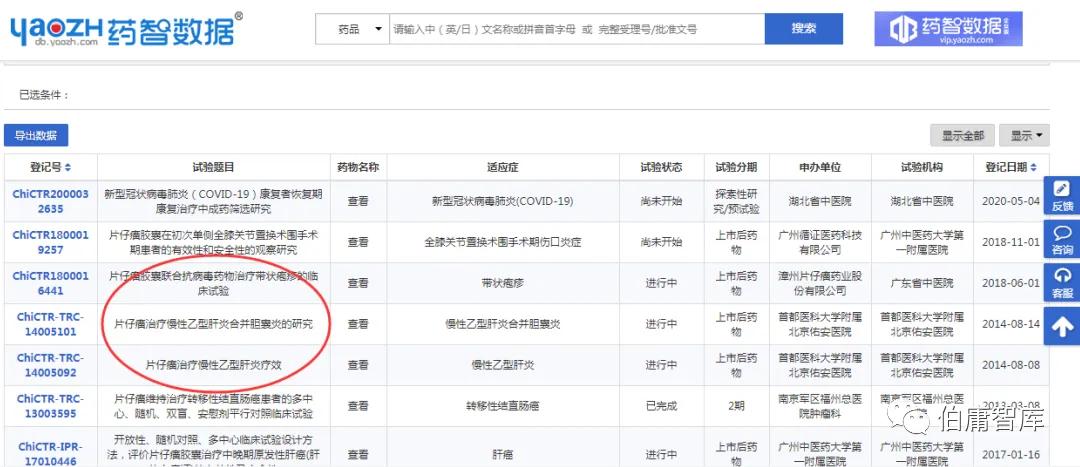Click indication 新型冠状病毒肺炎(COVID-19)
The height and width of the screenshot is (467, 1080).
pyautogui.click(x=503, y=201)
